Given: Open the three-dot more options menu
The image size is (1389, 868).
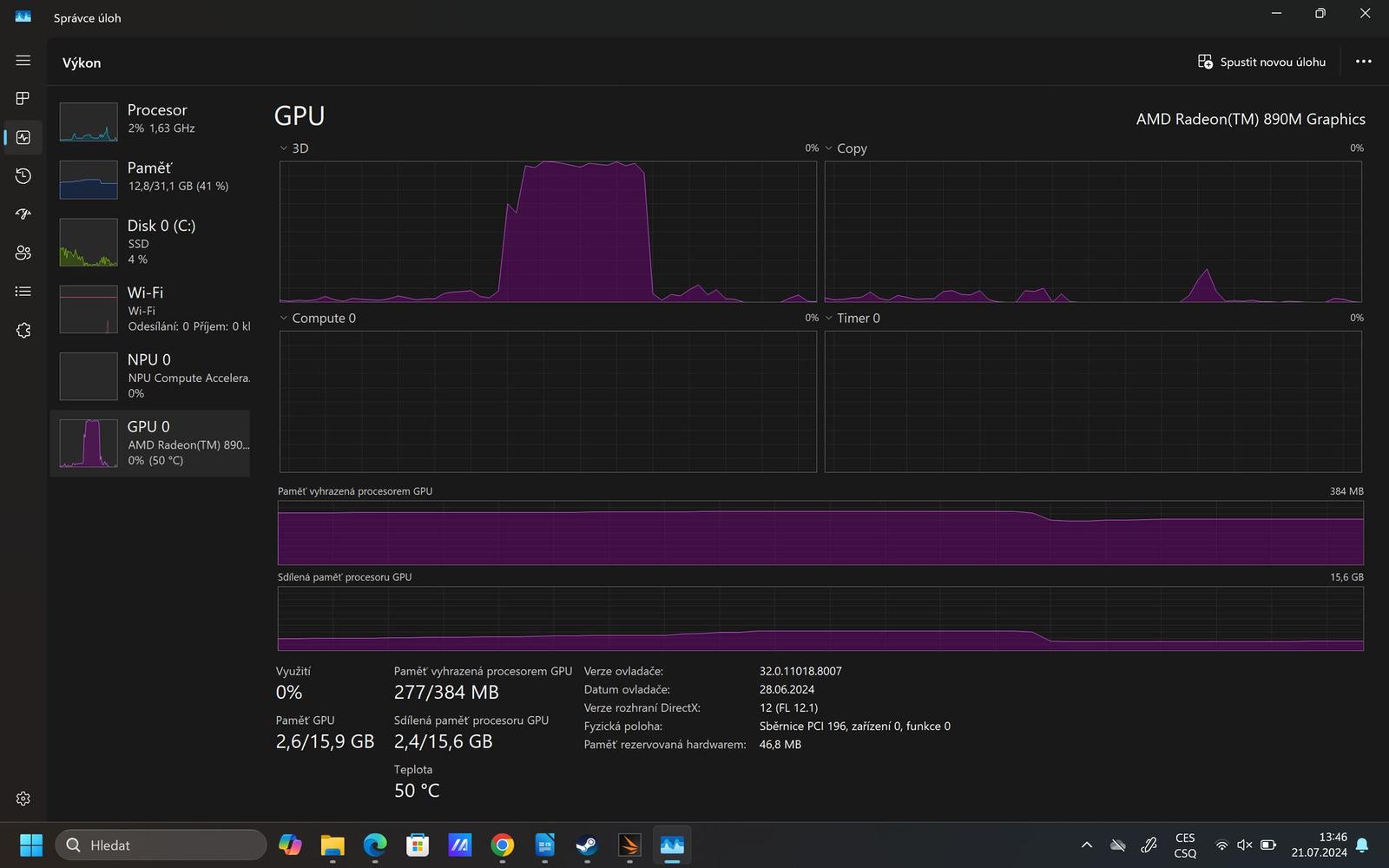Looking at the screenshot, I should (1364, 62).
